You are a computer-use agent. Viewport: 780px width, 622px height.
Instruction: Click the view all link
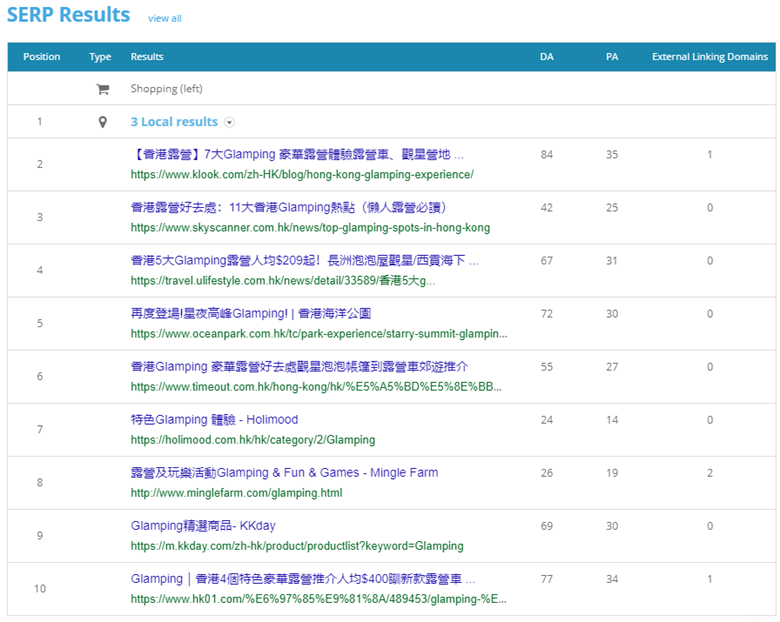coord(165,19)
